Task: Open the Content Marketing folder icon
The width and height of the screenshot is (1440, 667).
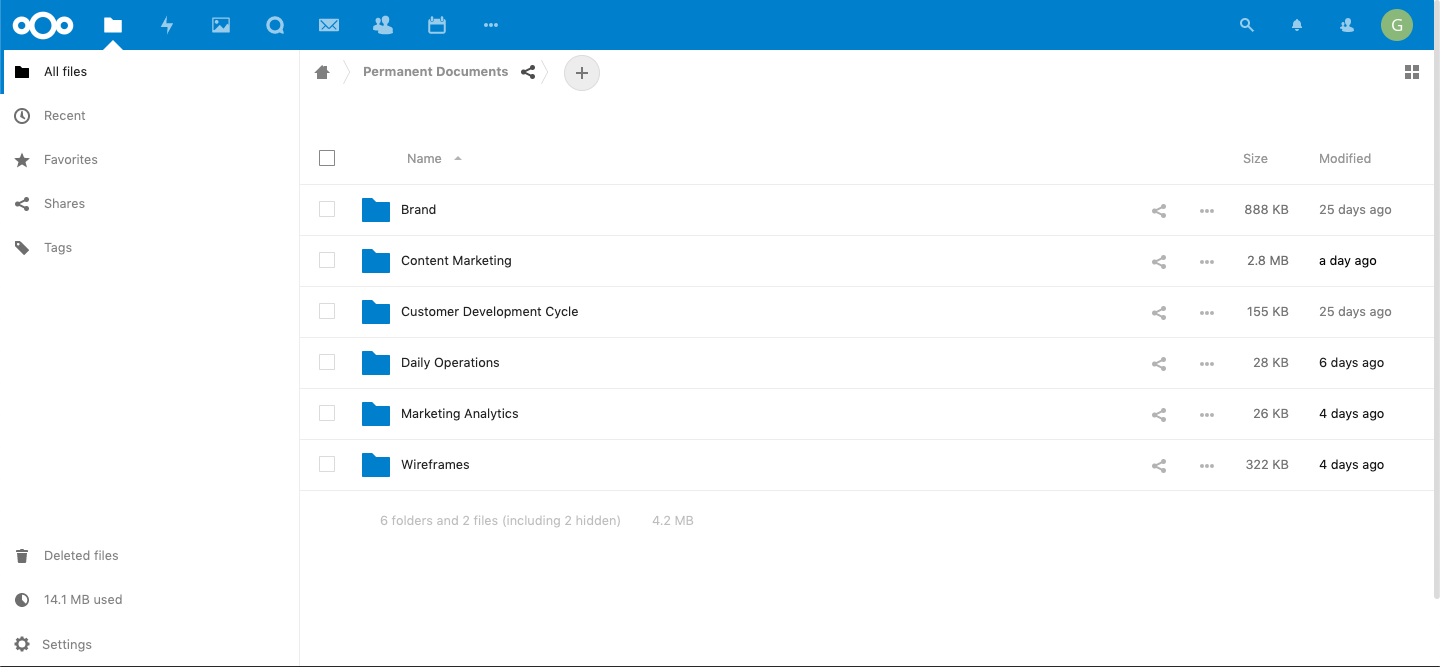Action: pyautogui.click(x=376, y=261)
